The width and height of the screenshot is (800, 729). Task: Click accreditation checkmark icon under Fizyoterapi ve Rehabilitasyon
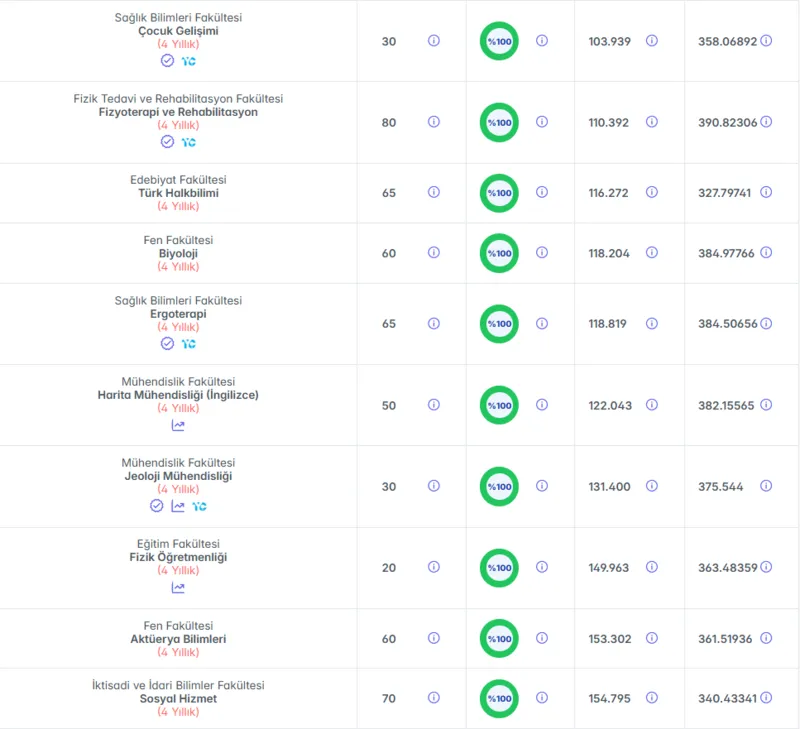167,142
